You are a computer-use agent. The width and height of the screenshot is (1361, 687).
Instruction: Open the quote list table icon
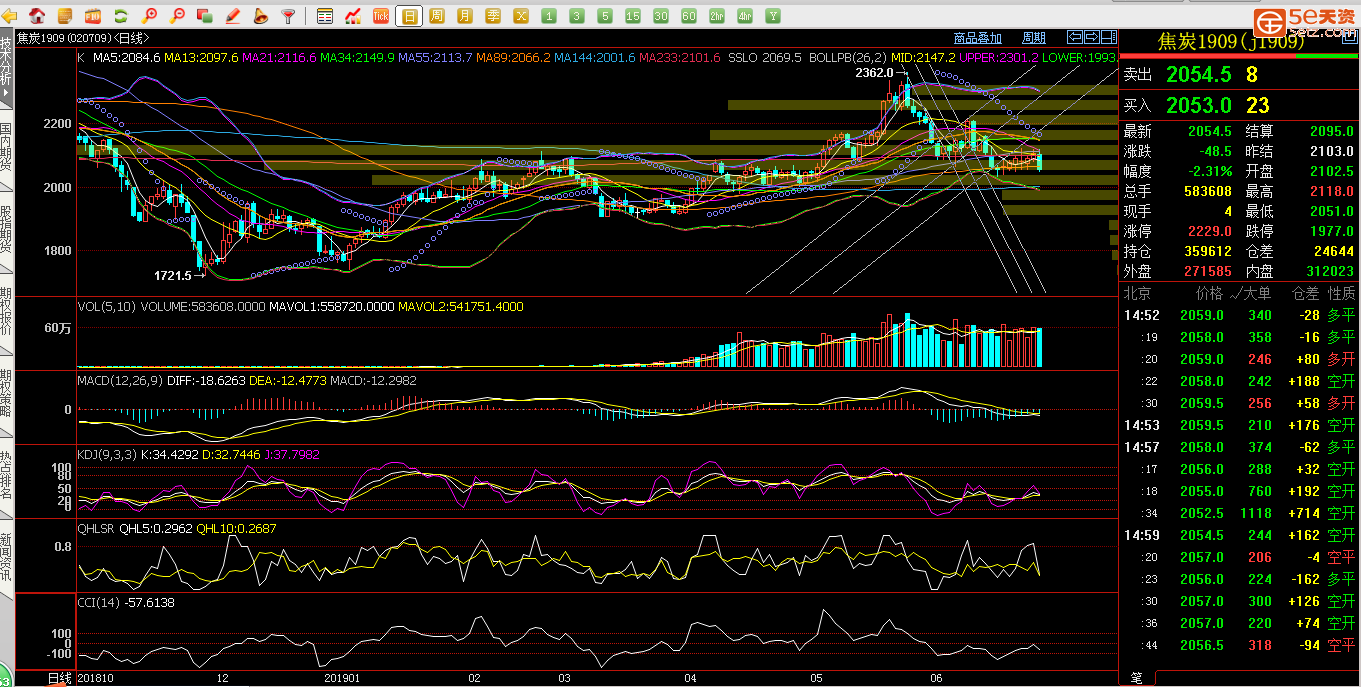(x=325, y=15)
